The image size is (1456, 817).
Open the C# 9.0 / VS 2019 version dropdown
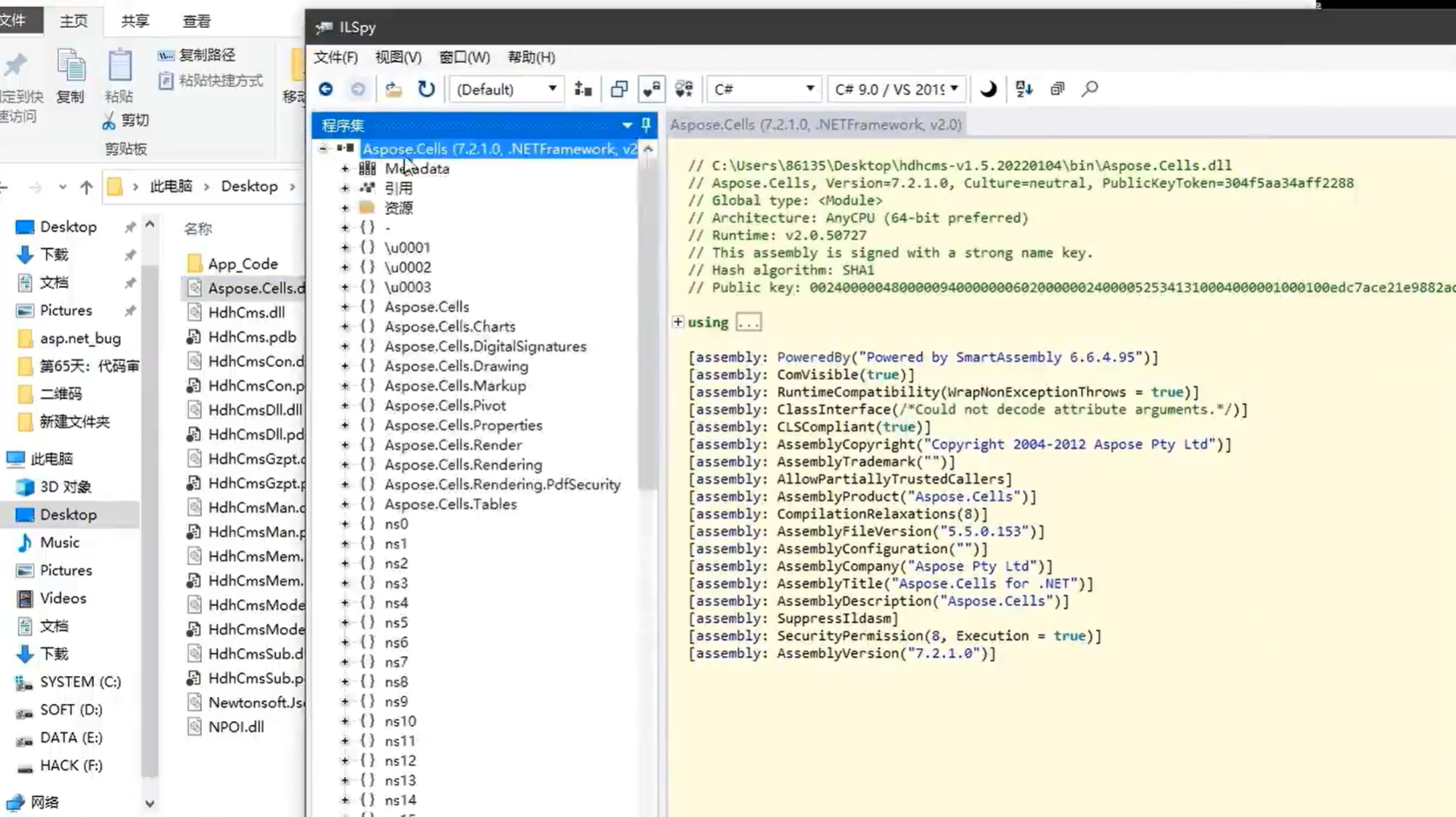(896, 89)
